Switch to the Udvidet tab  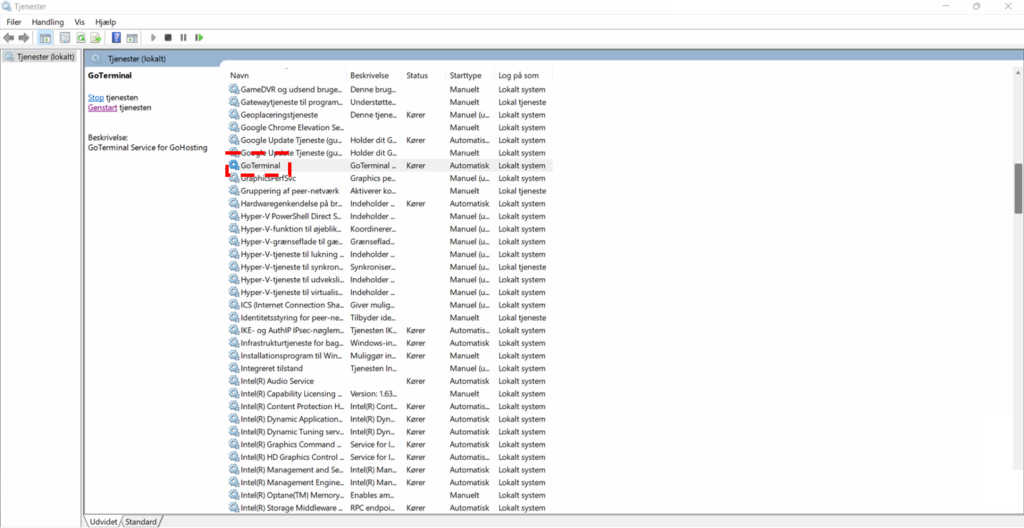[103, 521]
